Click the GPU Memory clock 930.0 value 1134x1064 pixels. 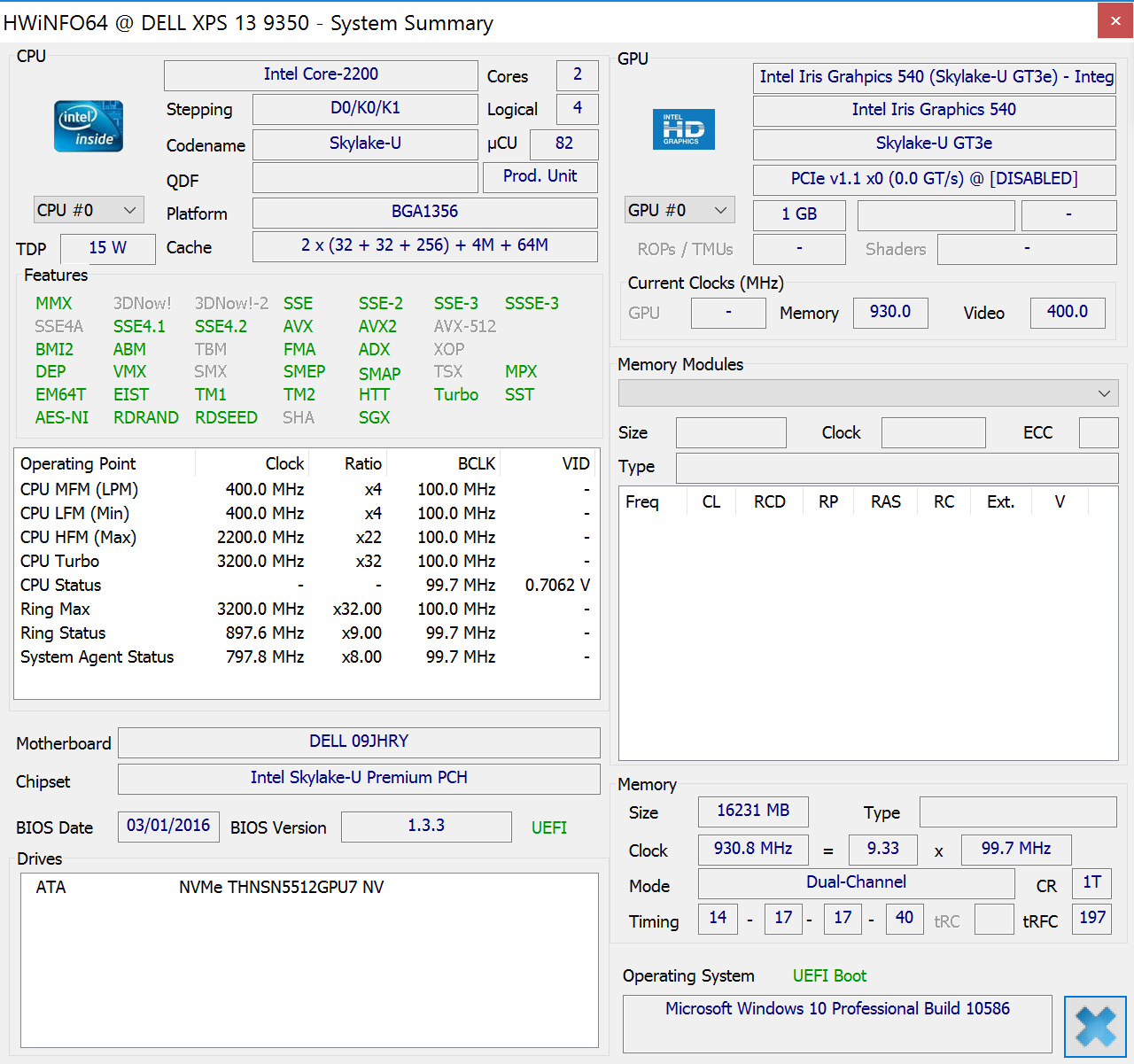[x=890, y=312]
